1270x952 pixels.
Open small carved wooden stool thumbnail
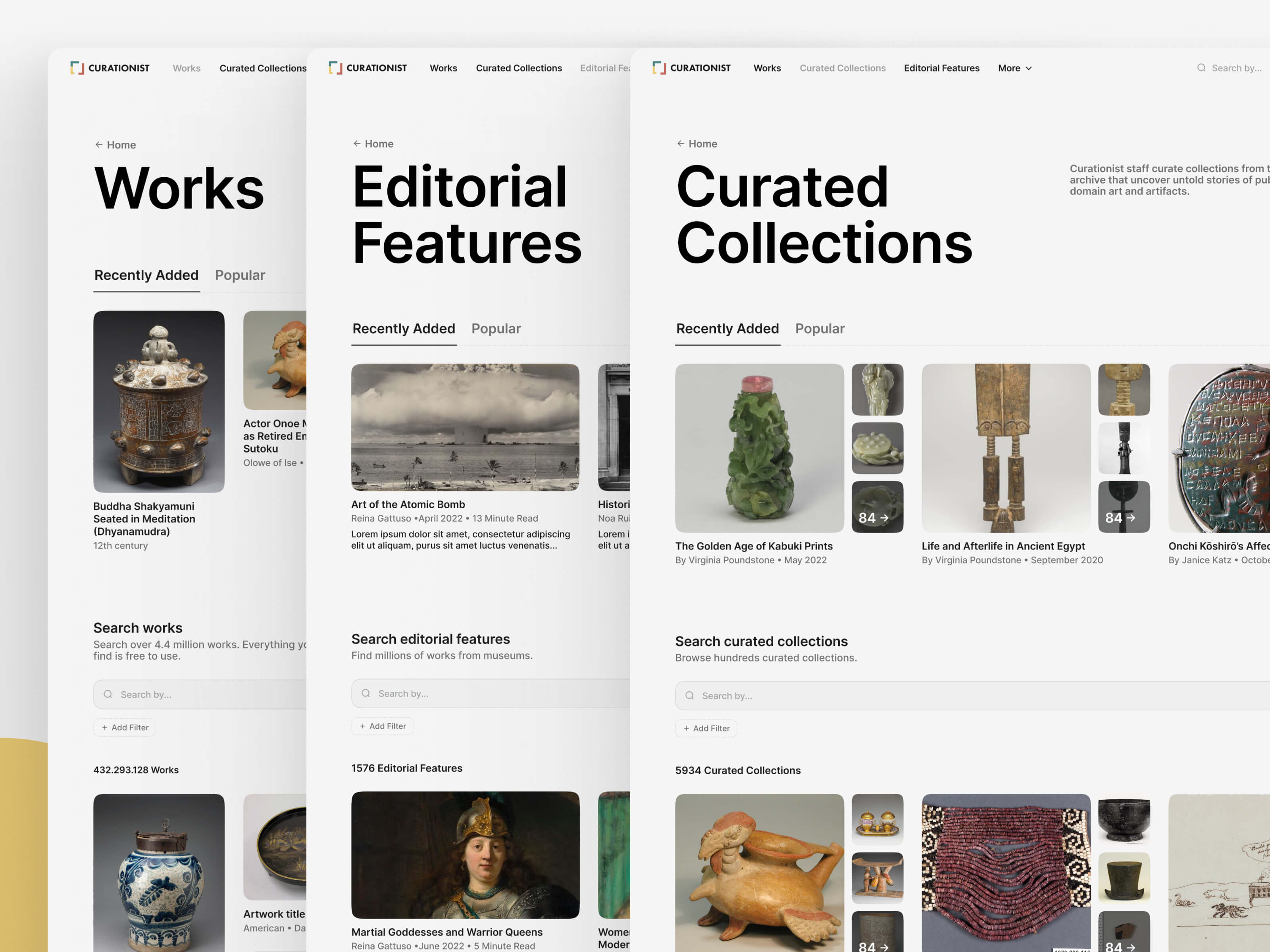coord(877,878)
